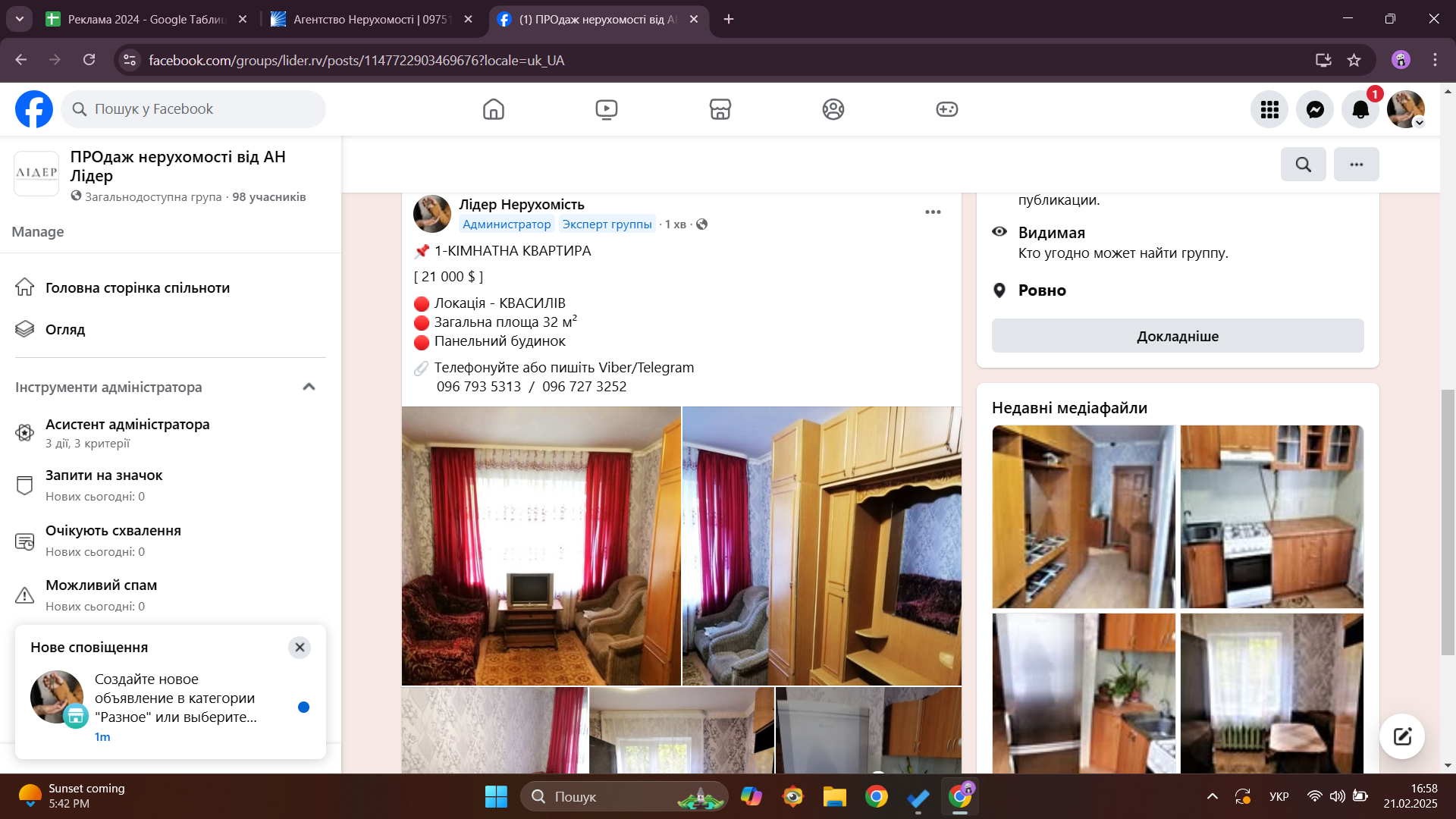Dismiss the Нове сповіщення popup

coord(300,647)
